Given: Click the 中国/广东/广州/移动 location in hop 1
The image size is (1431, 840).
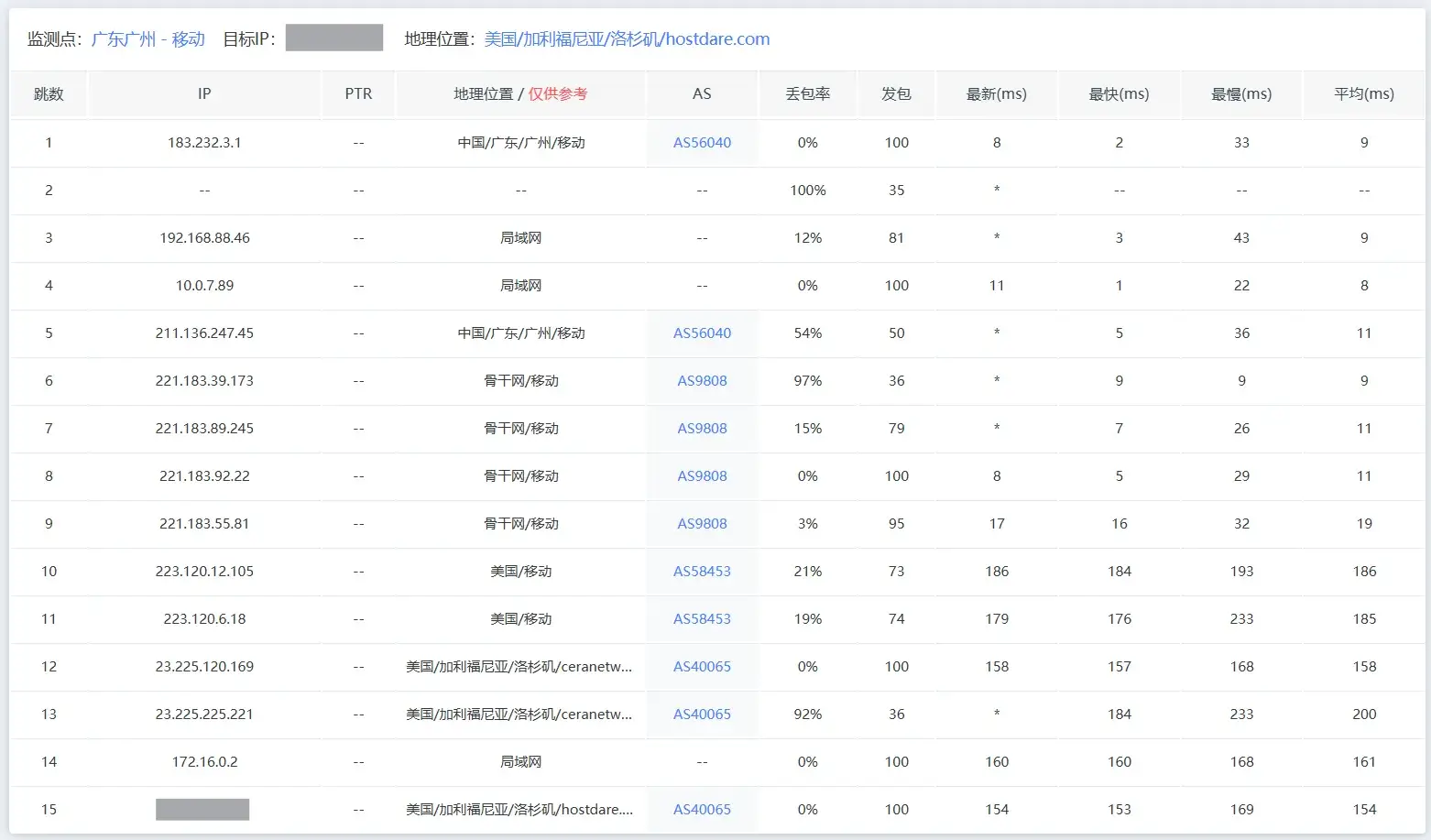Looking at the screenshot, I should coord(520,143).
